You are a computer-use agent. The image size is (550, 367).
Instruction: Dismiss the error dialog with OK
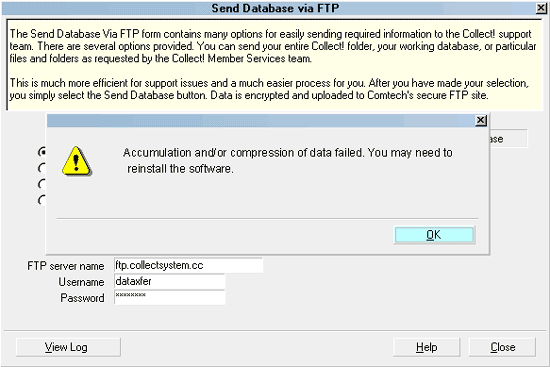point(434,235)
